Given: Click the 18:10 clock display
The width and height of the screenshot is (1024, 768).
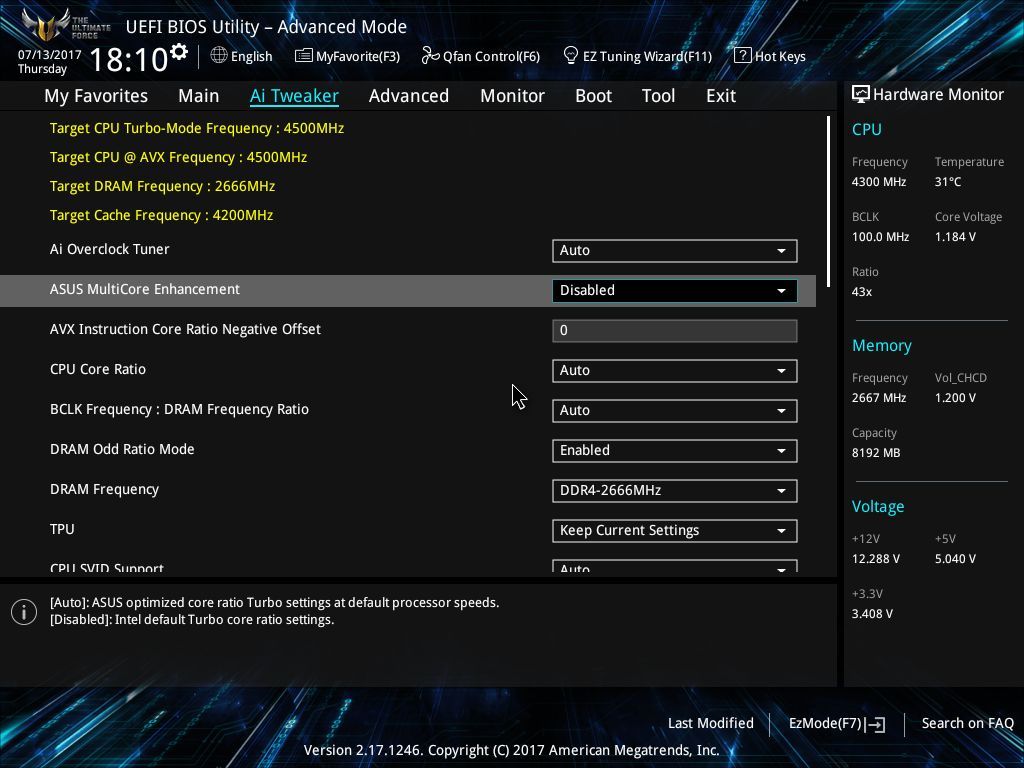Looking at the screenshot, I should 129,60.
